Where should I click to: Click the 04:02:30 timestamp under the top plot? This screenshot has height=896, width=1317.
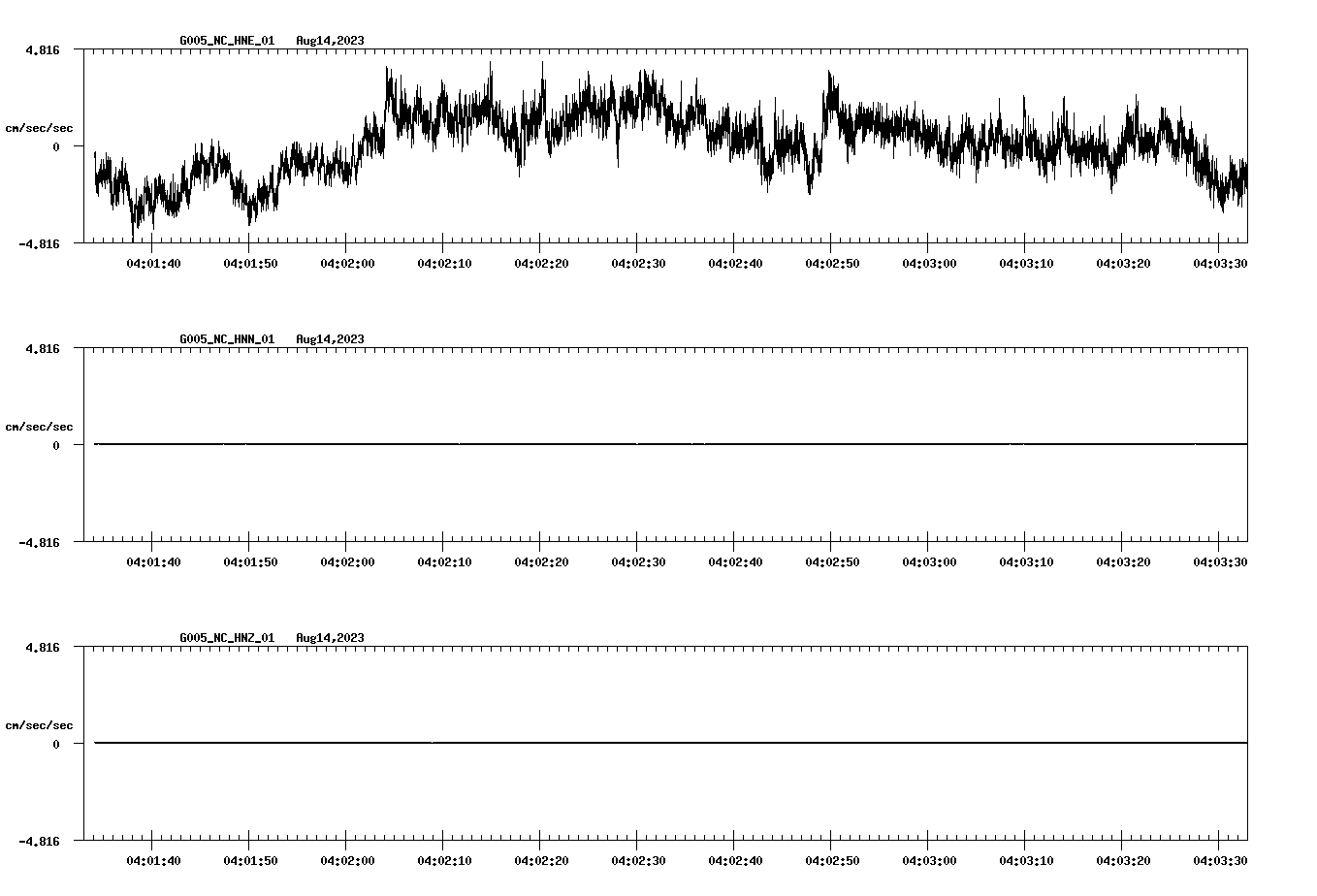pos(640,261)
